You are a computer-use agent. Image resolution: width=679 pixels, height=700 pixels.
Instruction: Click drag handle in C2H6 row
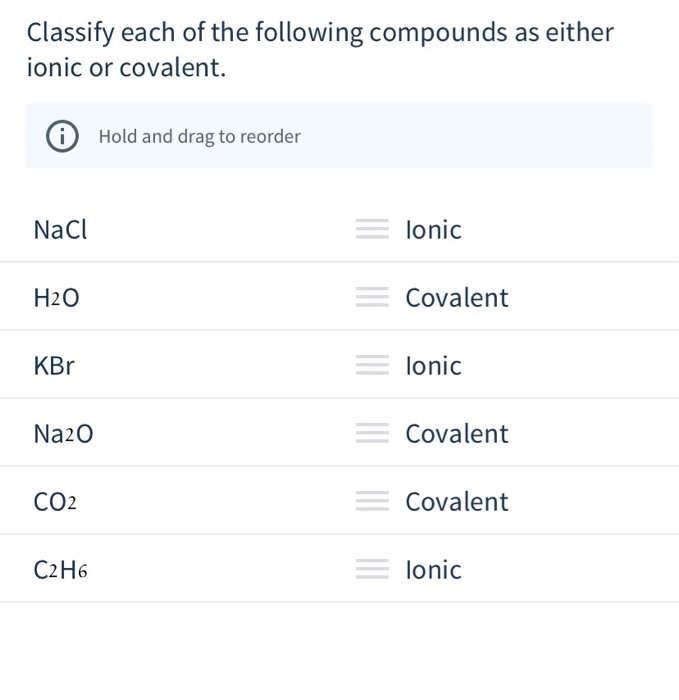click(372, 569)
